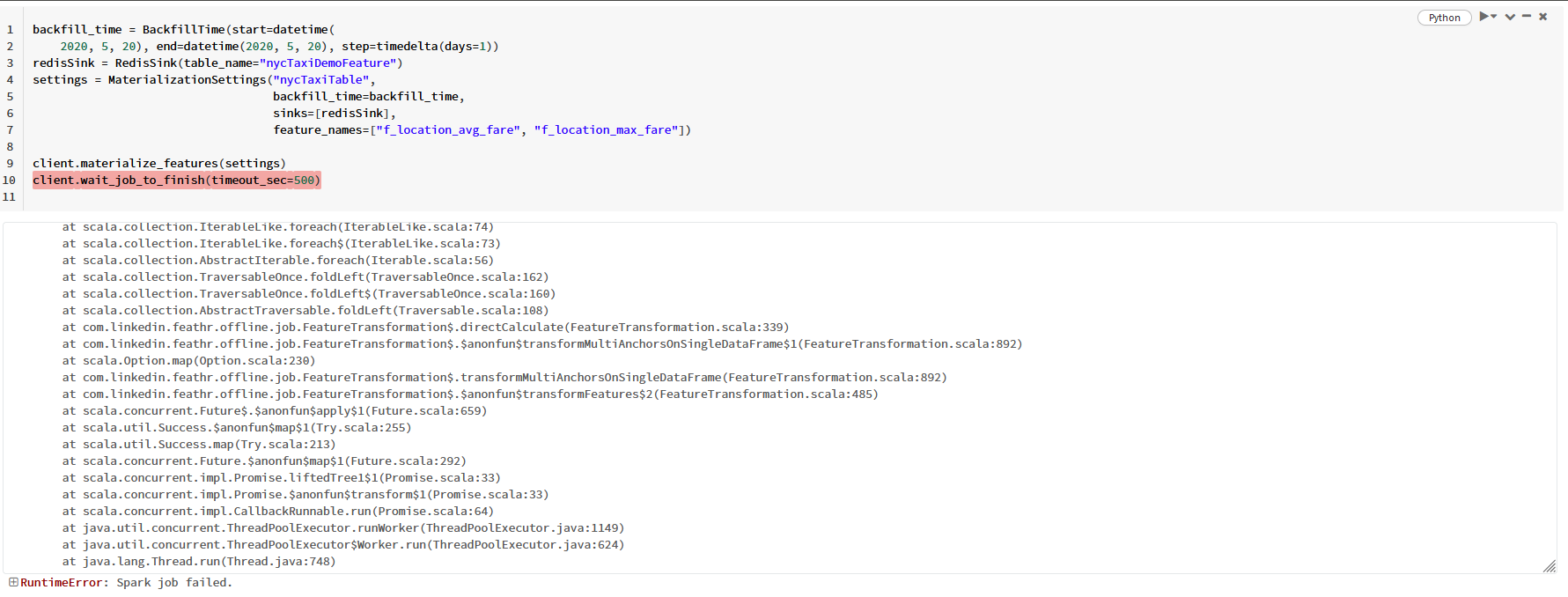Grab the output area resize handle
This screenshot has width=1568, height=597.
click(1550, 566)
